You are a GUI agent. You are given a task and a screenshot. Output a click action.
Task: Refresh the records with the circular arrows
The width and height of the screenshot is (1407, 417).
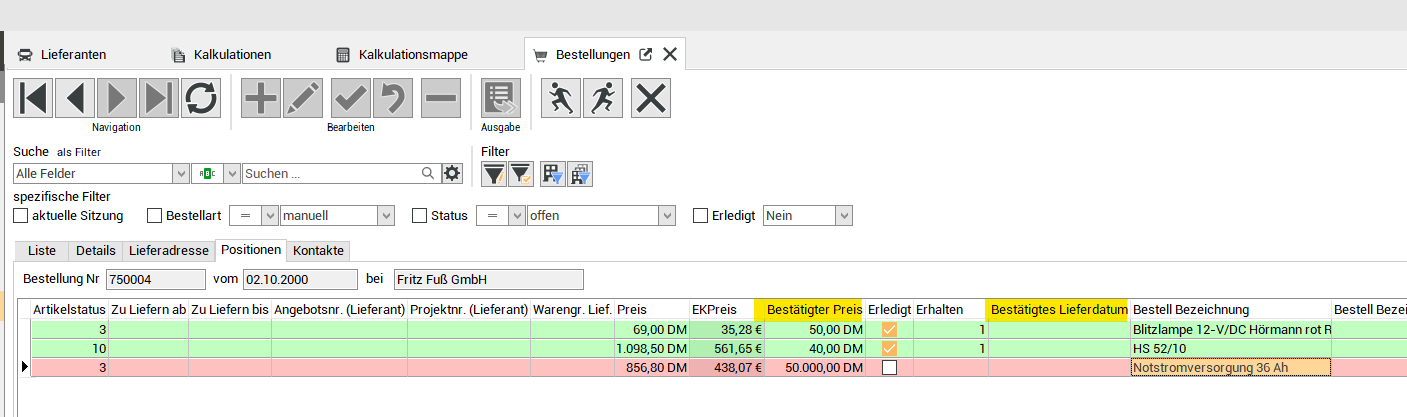[201, 99]
